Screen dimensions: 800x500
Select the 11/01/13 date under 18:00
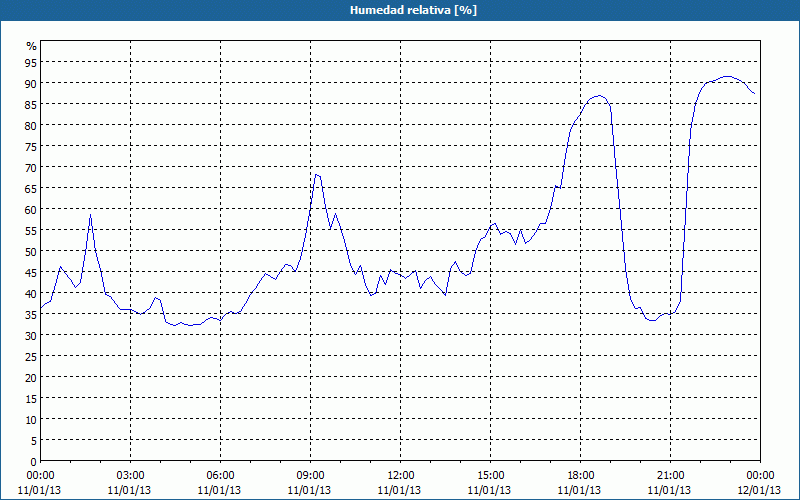[x=580, y=490]
